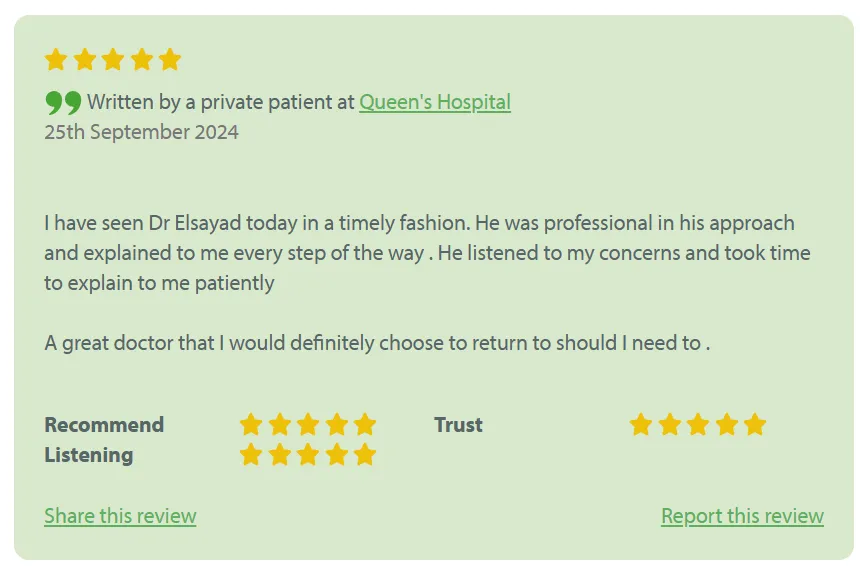Click the 'A great doctor' closing sentence
Screen dimensions: 867x571
tap(377, 343)
